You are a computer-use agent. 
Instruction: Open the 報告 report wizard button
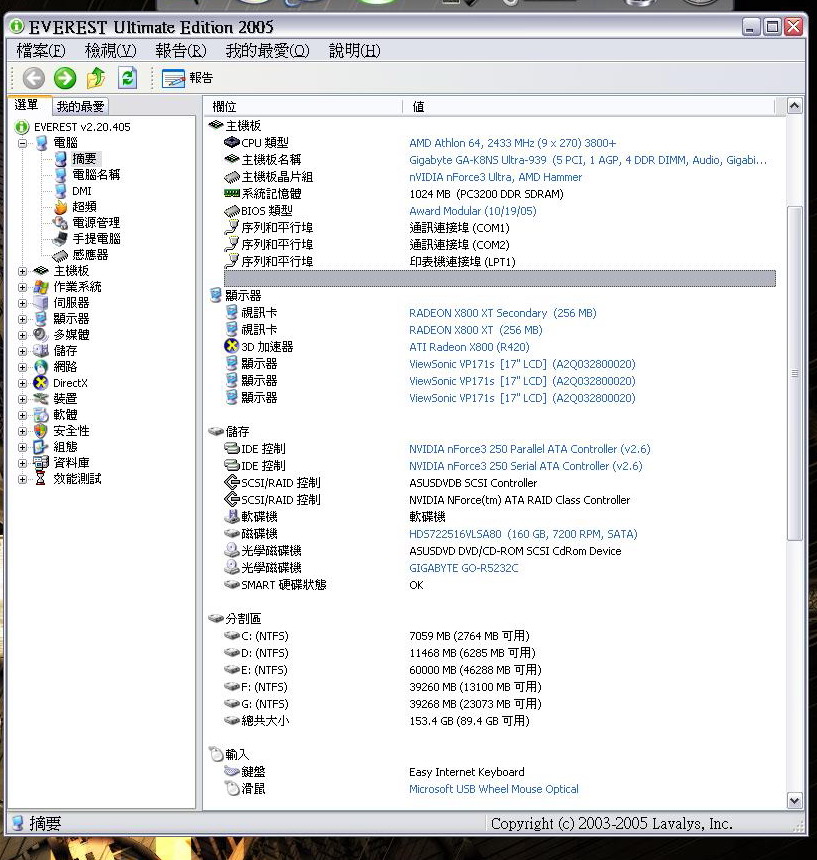[x=187, y=78]
